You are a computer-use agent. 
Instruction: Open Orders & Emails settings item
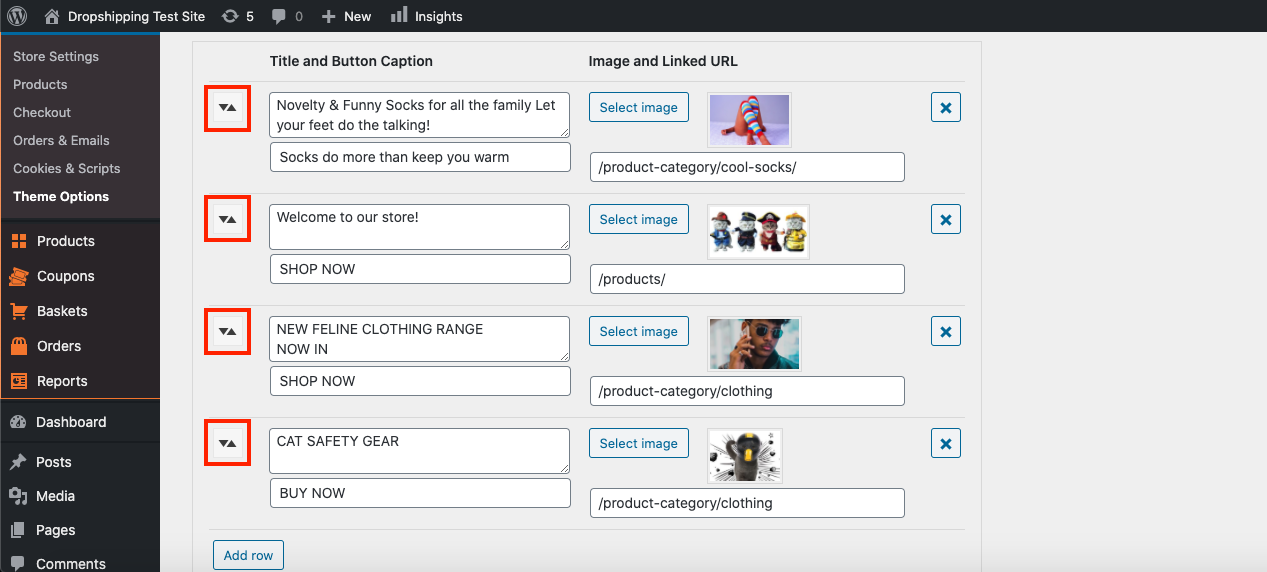click(x=61, y=140)
